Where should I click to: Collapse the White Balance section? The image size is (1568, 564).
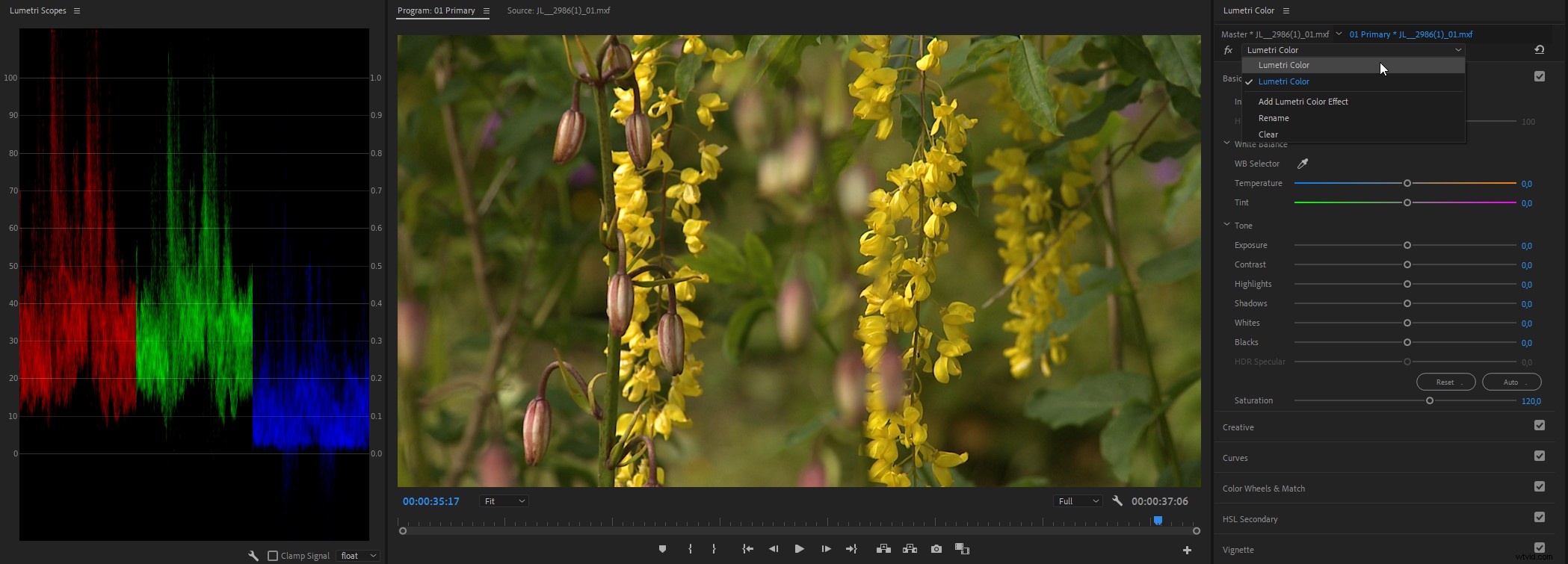1226,143
